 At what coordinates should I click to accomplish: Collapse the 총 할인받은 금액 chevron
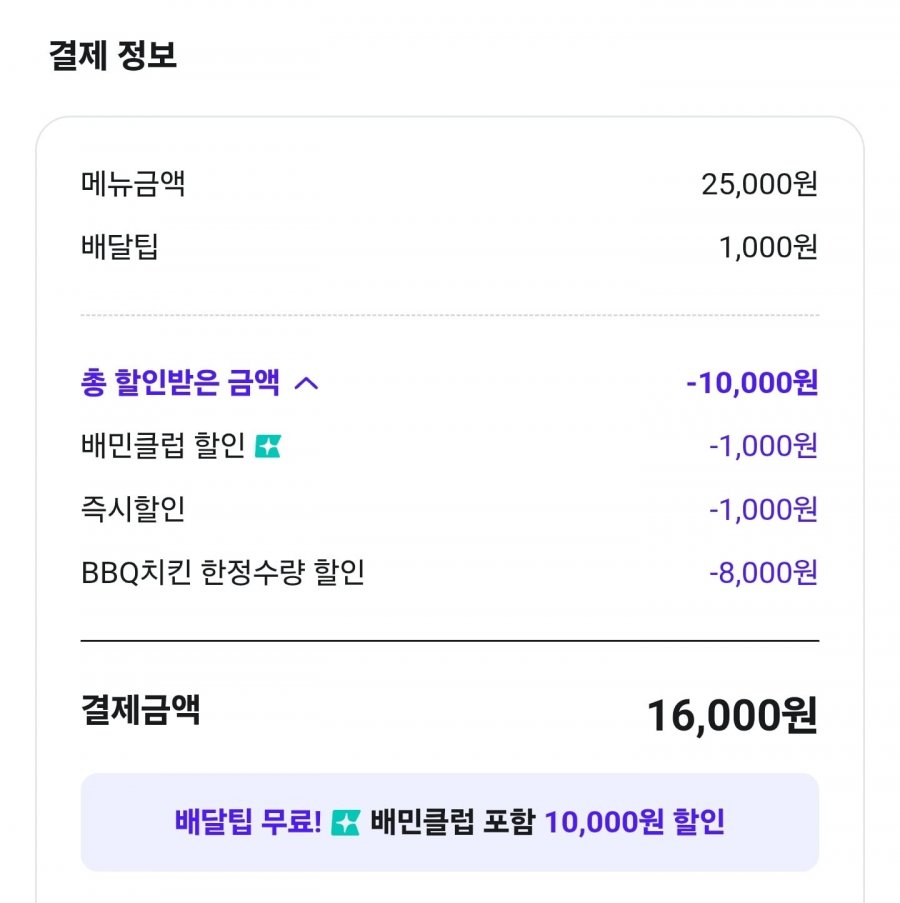[x=306, y=384]
